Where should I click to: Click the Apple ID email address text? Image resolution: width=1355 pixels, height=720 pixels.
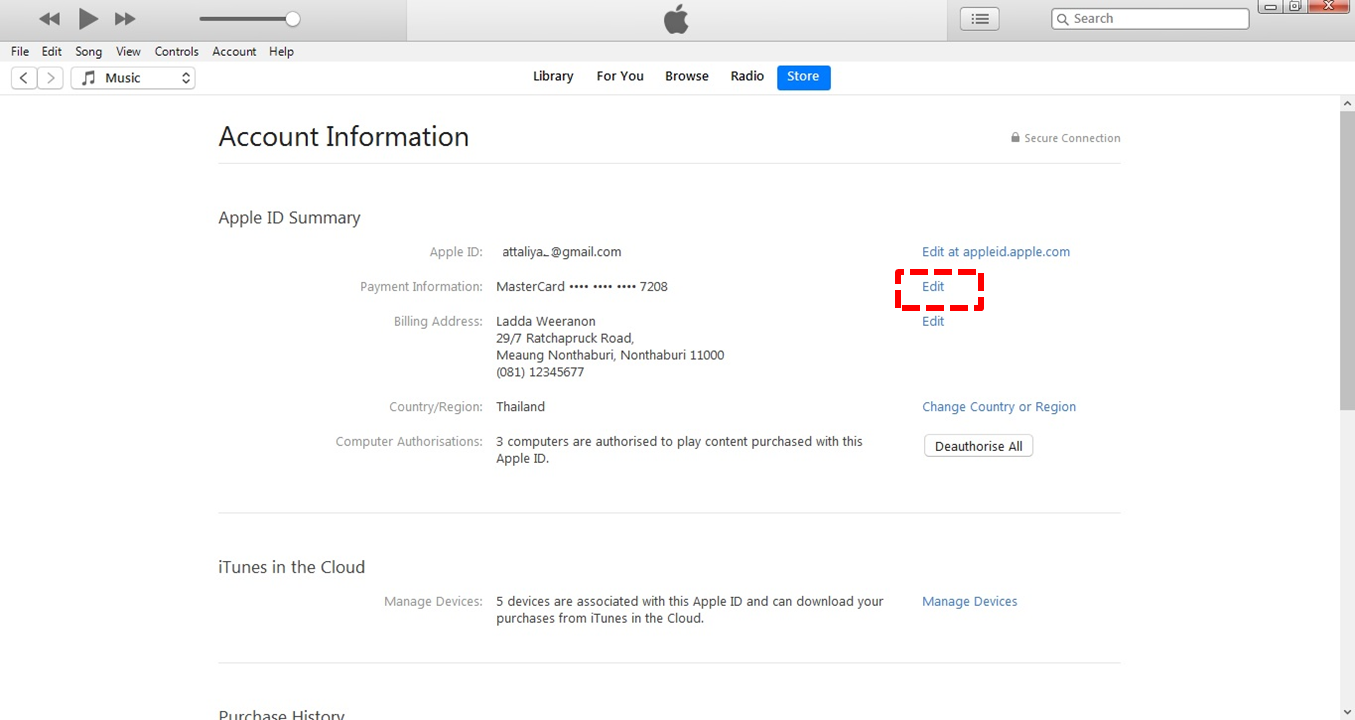[x=562, y=252]
